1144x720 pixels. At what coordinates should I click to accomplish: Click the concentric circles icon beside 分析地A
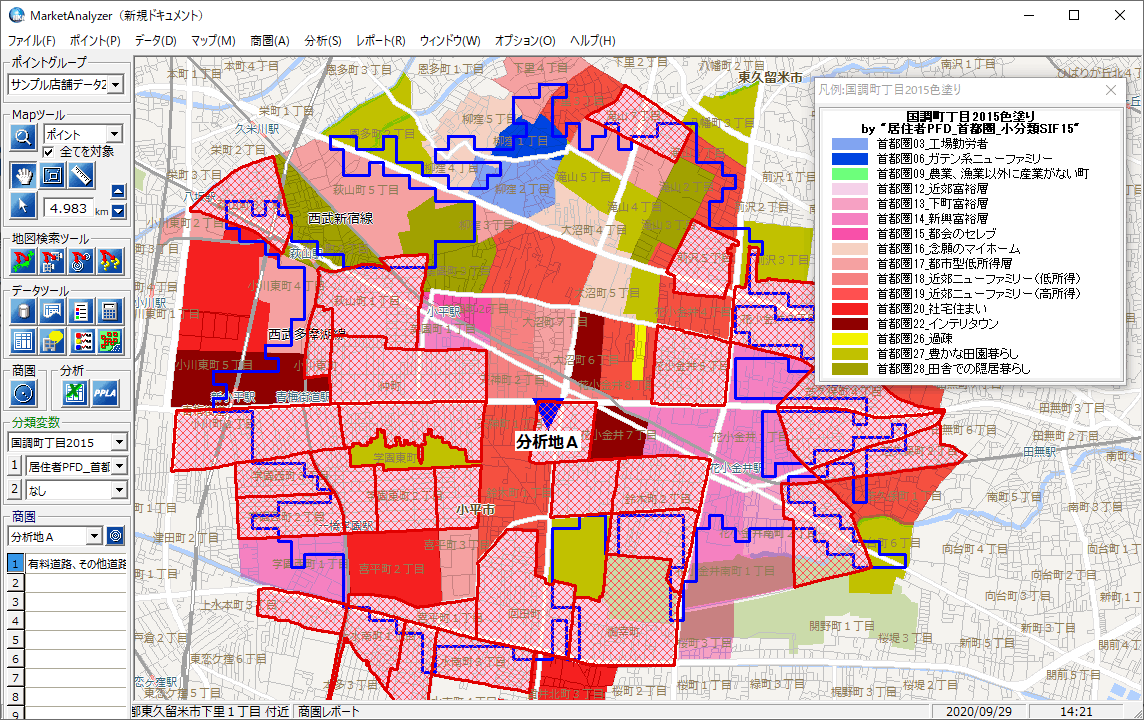115,536
